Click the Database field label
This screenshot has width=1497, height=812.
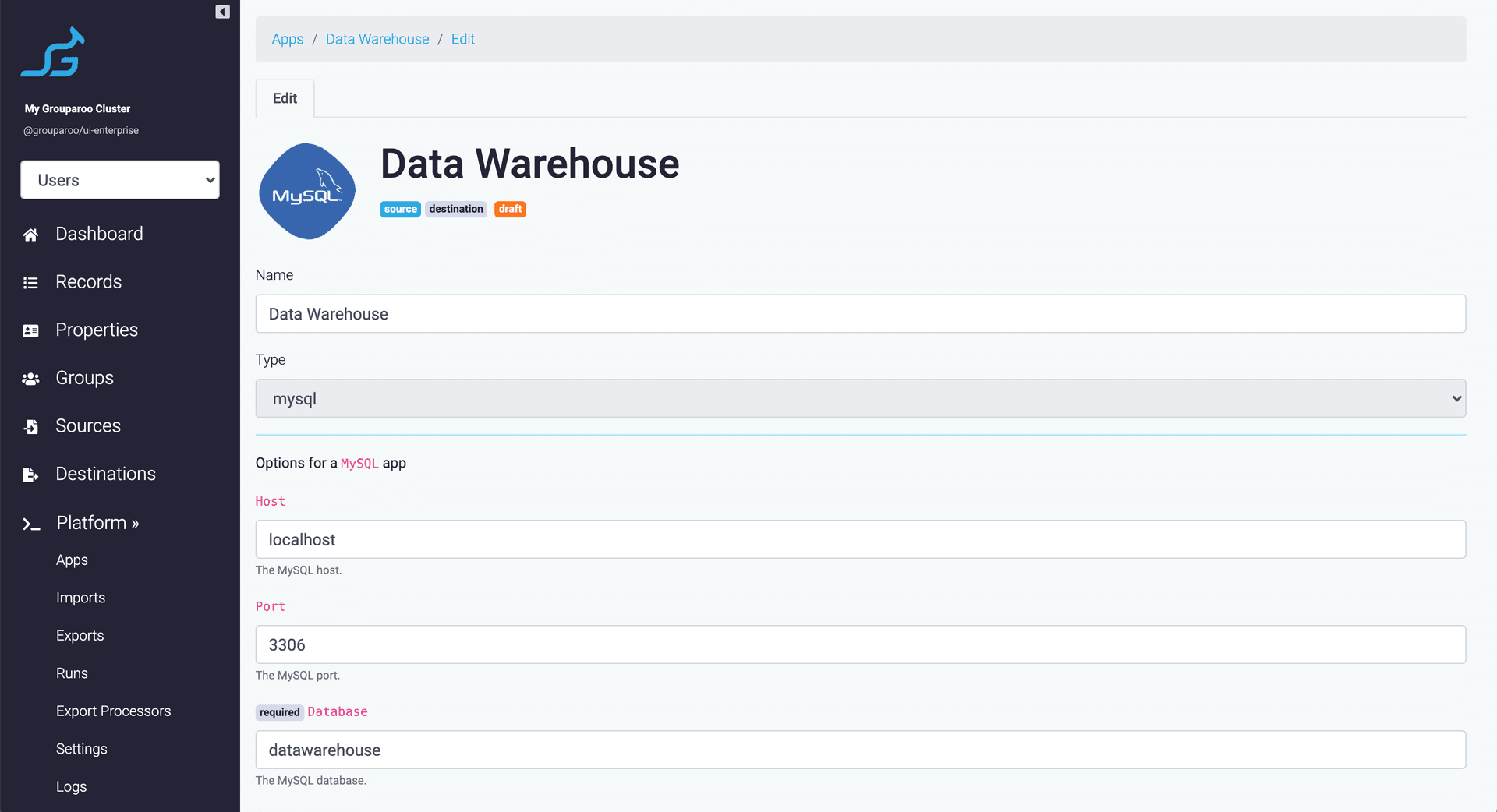point(338,712)
